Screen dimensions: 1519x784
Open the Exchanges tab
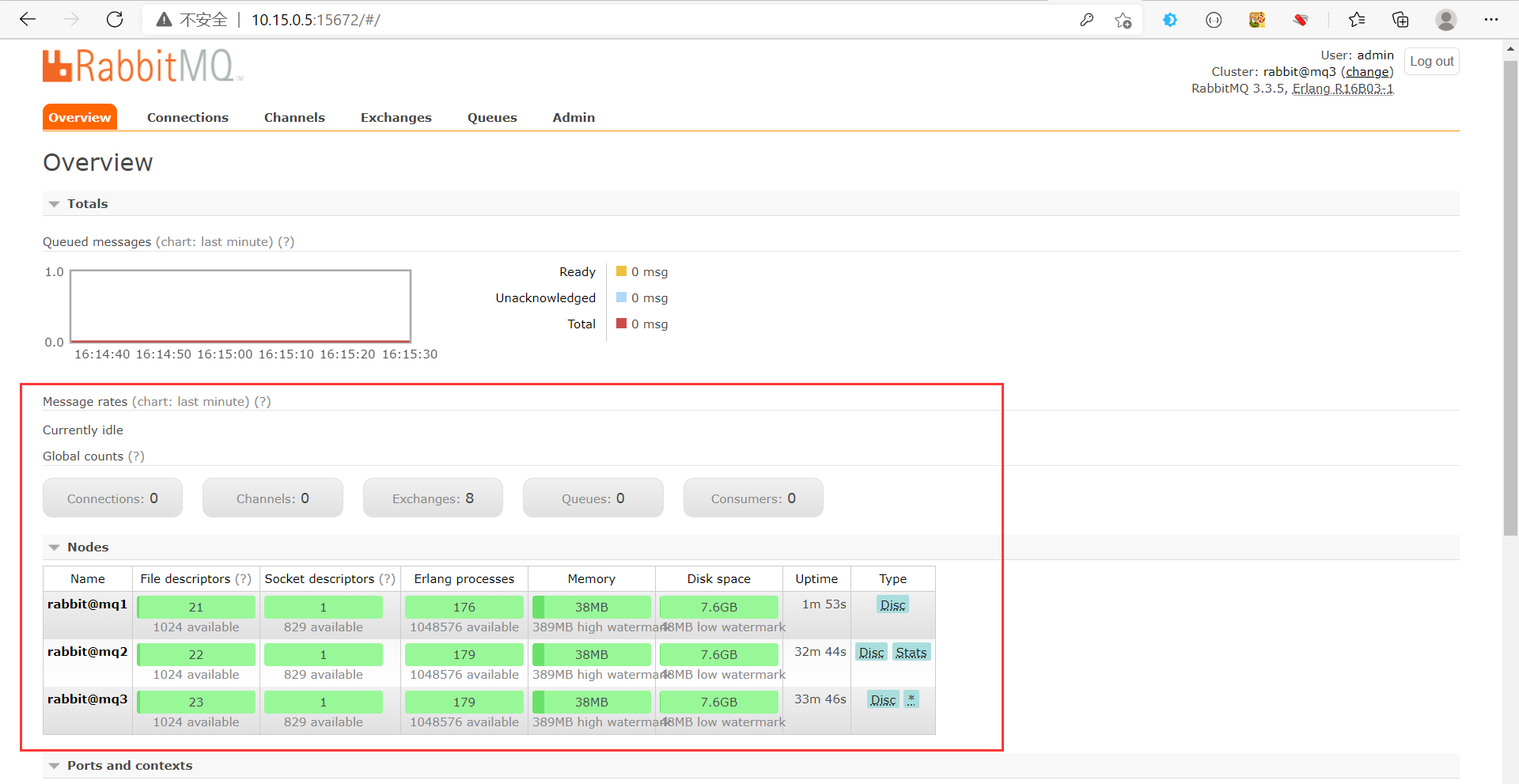[396, 117]
